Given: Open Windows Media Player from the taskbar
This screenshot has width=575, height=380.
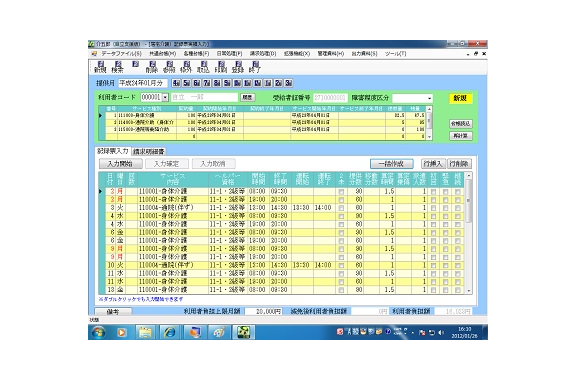Looking at the screenshot, I should (122, 332).
